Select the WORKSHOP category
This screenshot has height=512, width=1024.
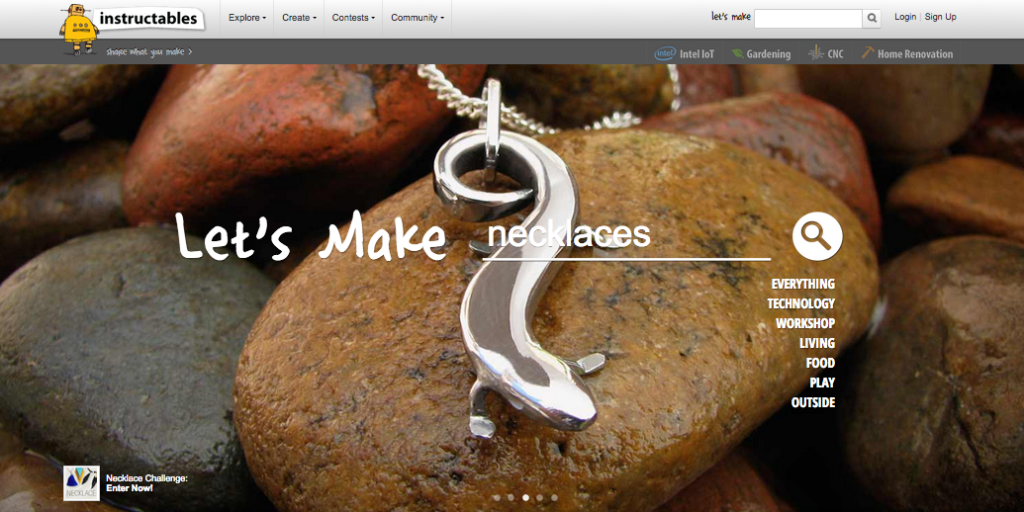[805, 323]
